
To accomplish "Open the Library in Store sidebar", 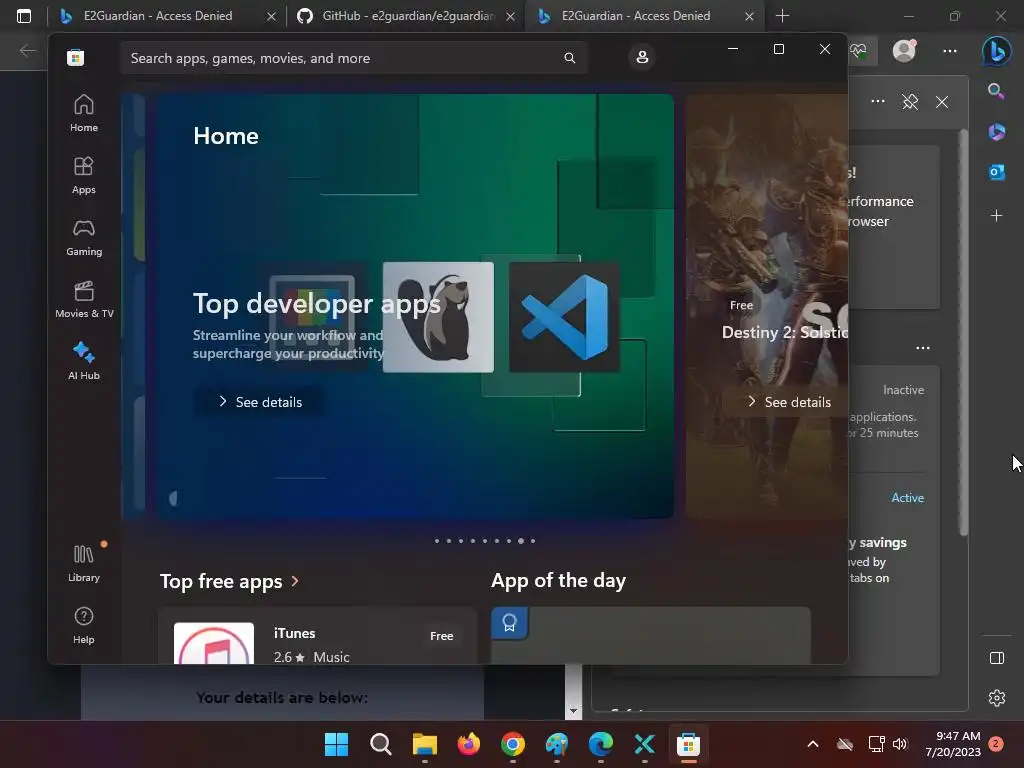I will point(84,564).
